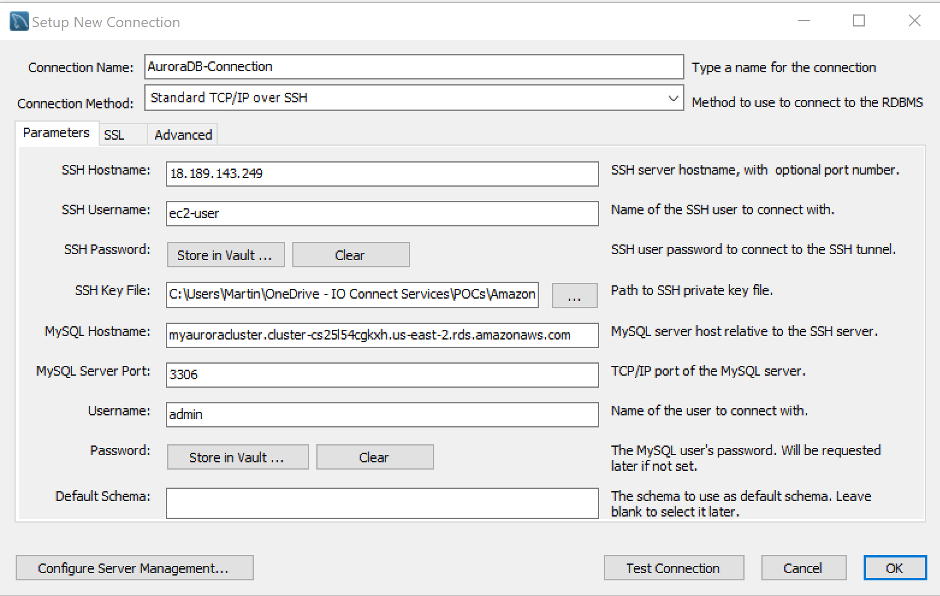Click the MySQL Workbench dolphin title icon
940x596 pixels.
click(x=19, y=22)
